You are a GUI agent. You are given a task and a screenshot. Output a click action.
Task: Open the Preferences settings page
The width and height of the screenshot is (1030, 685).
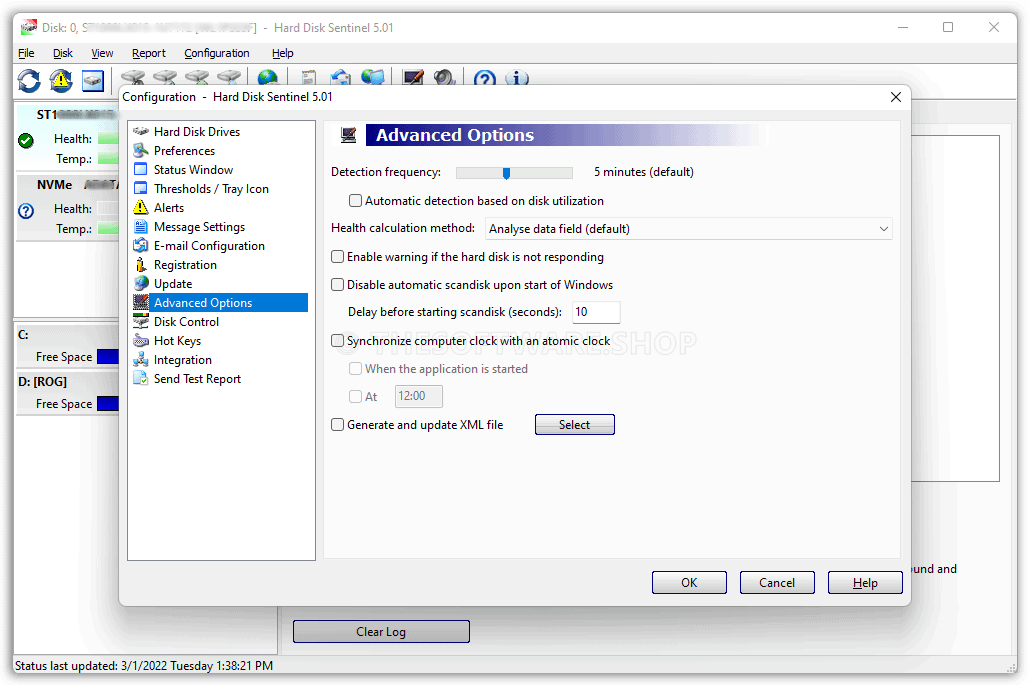[x=184, y=150]
